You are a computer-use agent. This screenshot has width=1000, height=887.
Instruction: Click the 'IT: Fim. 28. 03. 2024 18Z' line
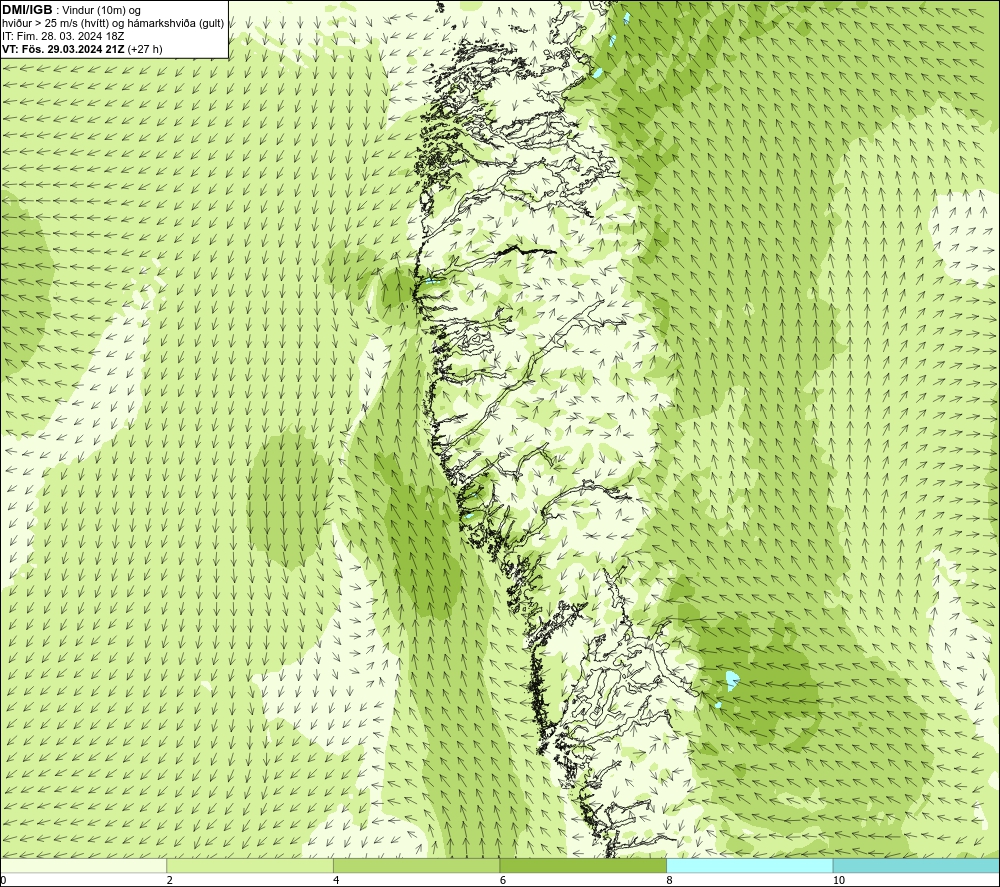pyautogui.click(x=63, y=36)
